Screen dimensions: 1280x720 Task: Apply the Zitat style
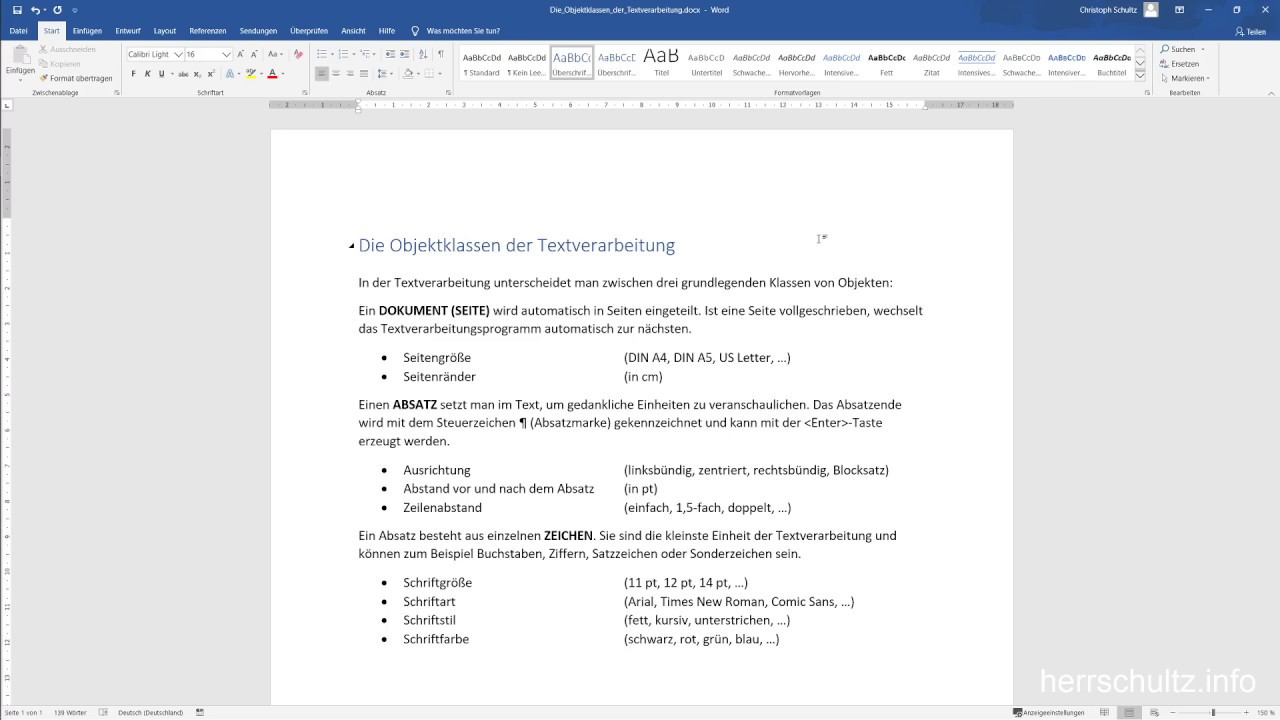pos(931,63)
